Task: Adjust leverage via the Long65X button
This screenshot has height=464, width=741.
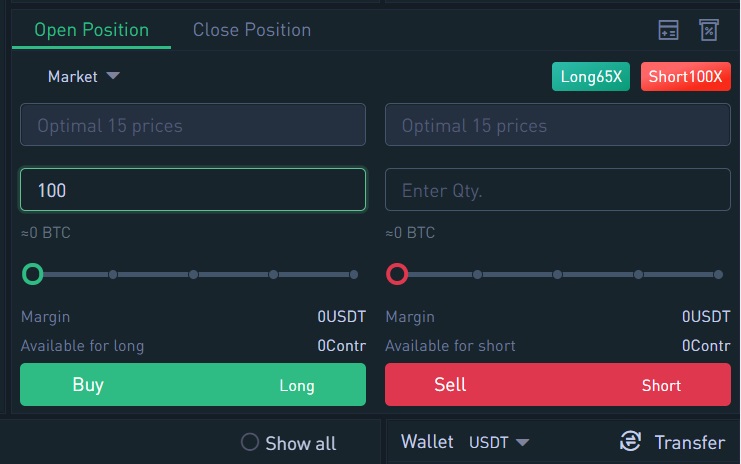Action: pos(591,77)
